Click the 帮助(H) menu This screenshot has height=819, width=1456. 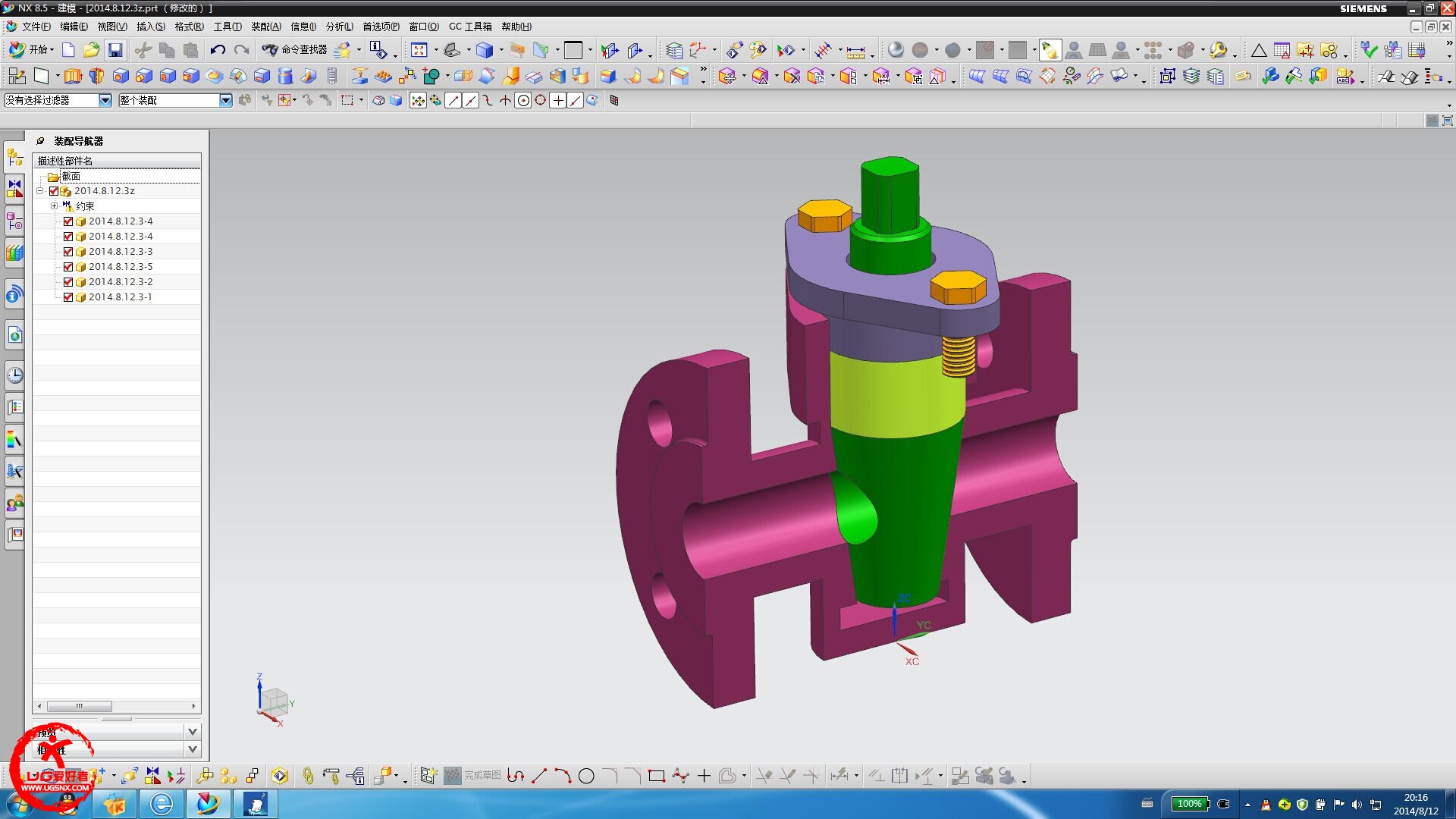click(516, 27)
